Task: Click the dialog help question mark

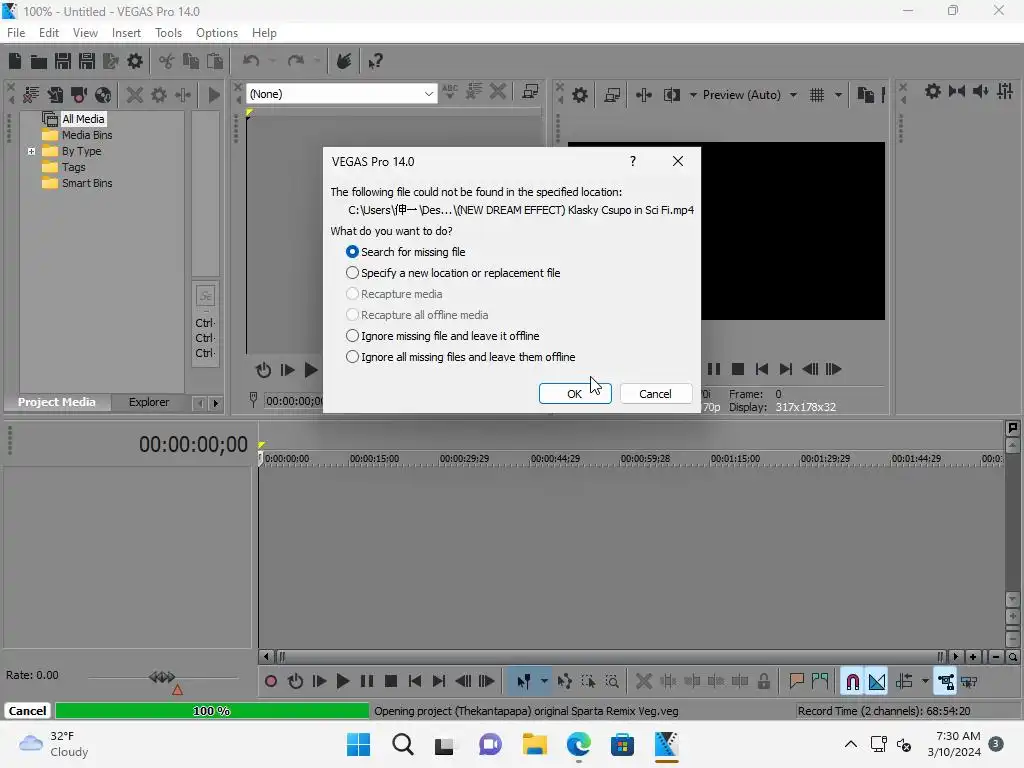Action: [x=632, y=161]
